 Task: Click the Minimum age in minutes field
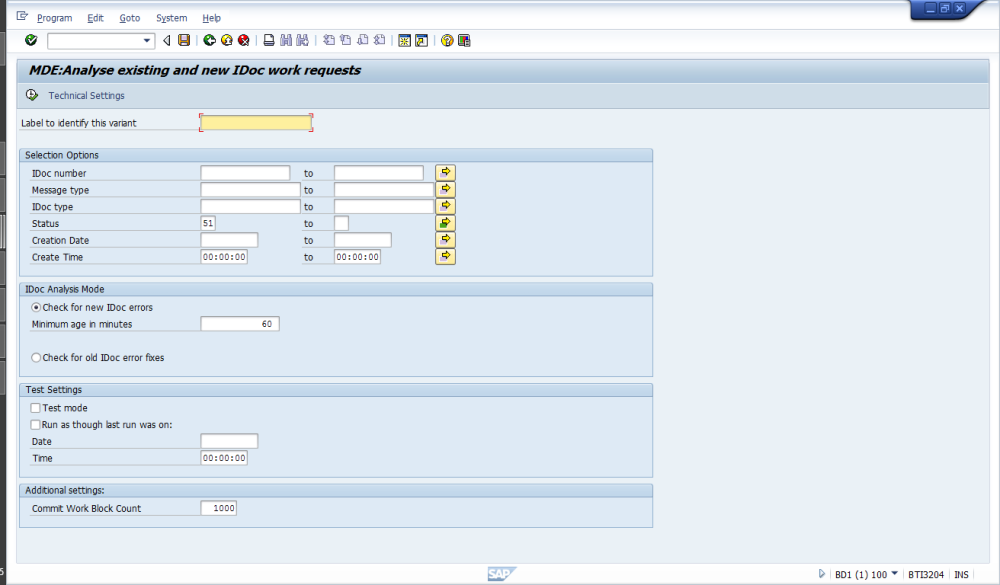[x=240, y=323]
